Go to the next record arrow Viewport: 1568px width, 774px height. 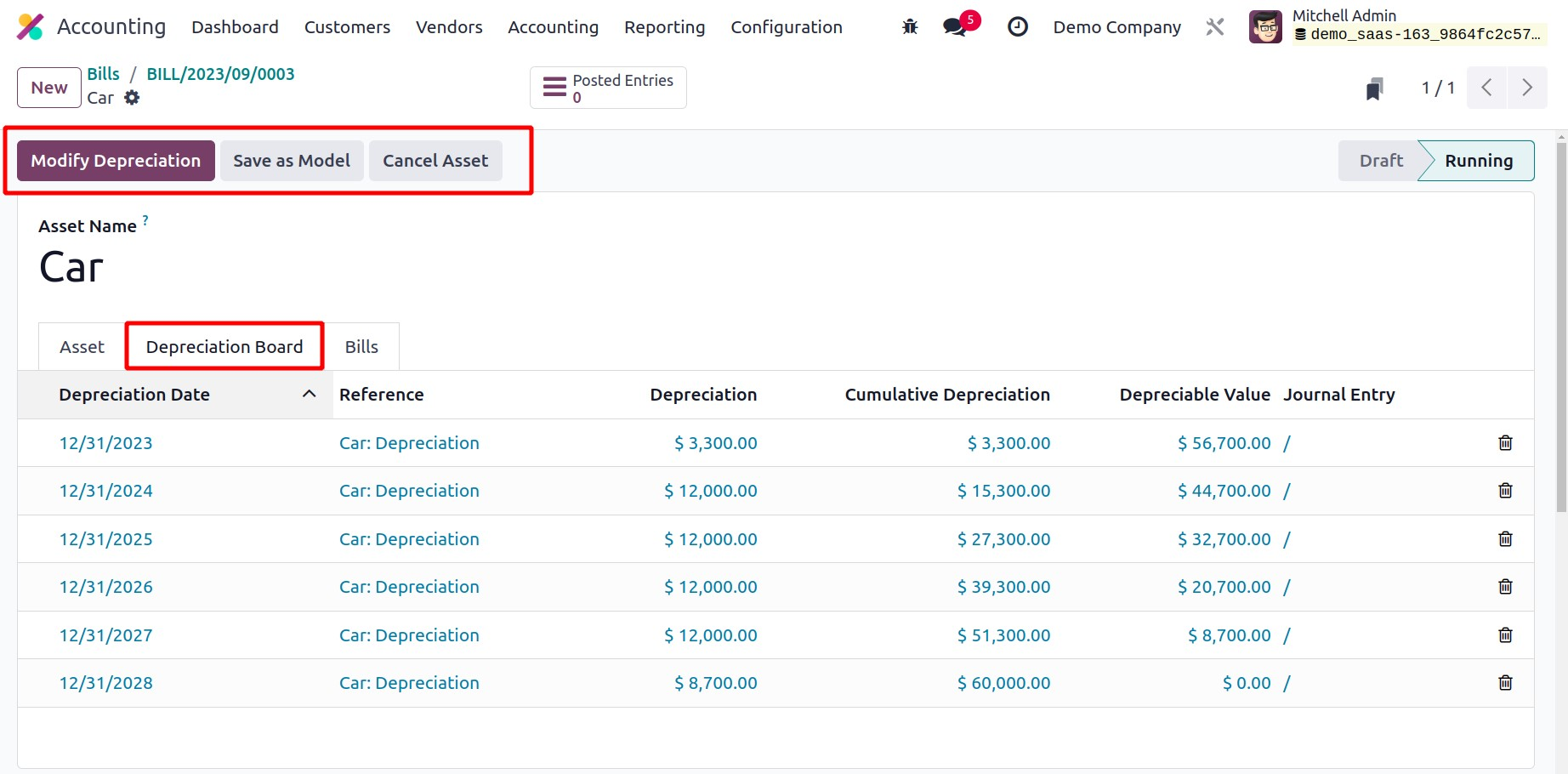click(x=1527, y=88)
